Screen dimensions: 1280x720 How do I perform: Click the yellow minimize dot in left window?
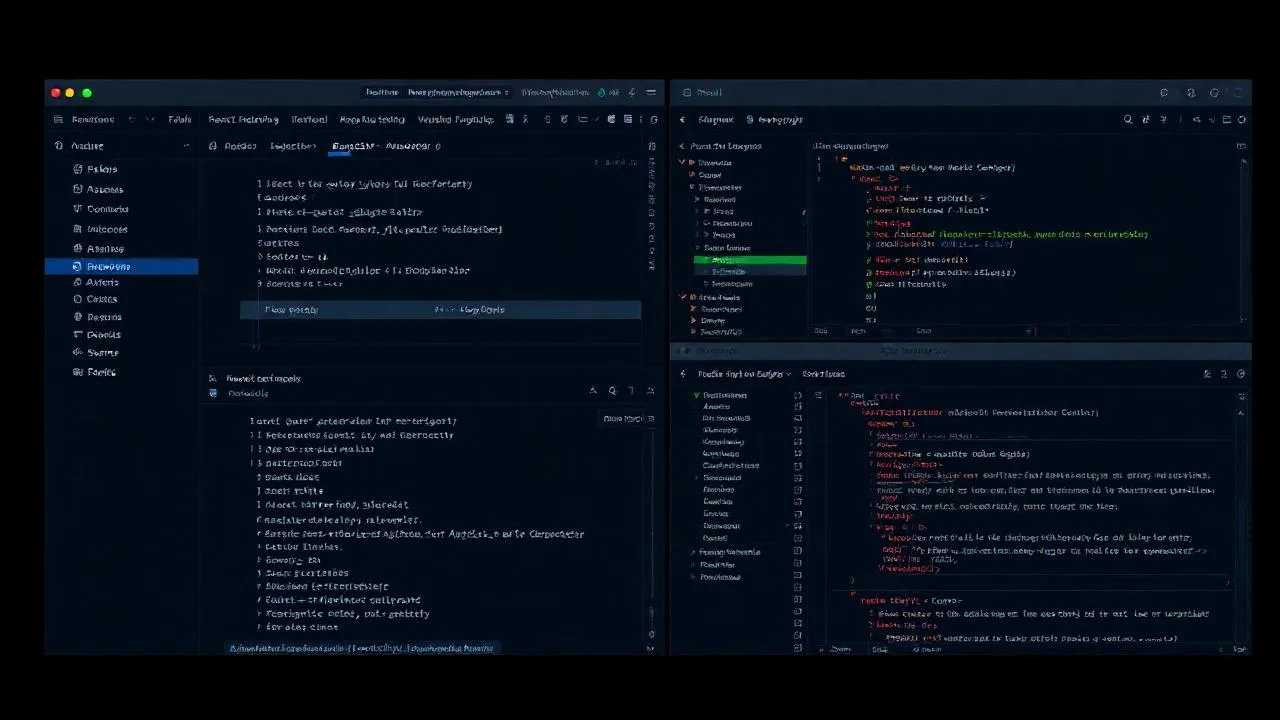pyautogui.click(x=70, y=93)
